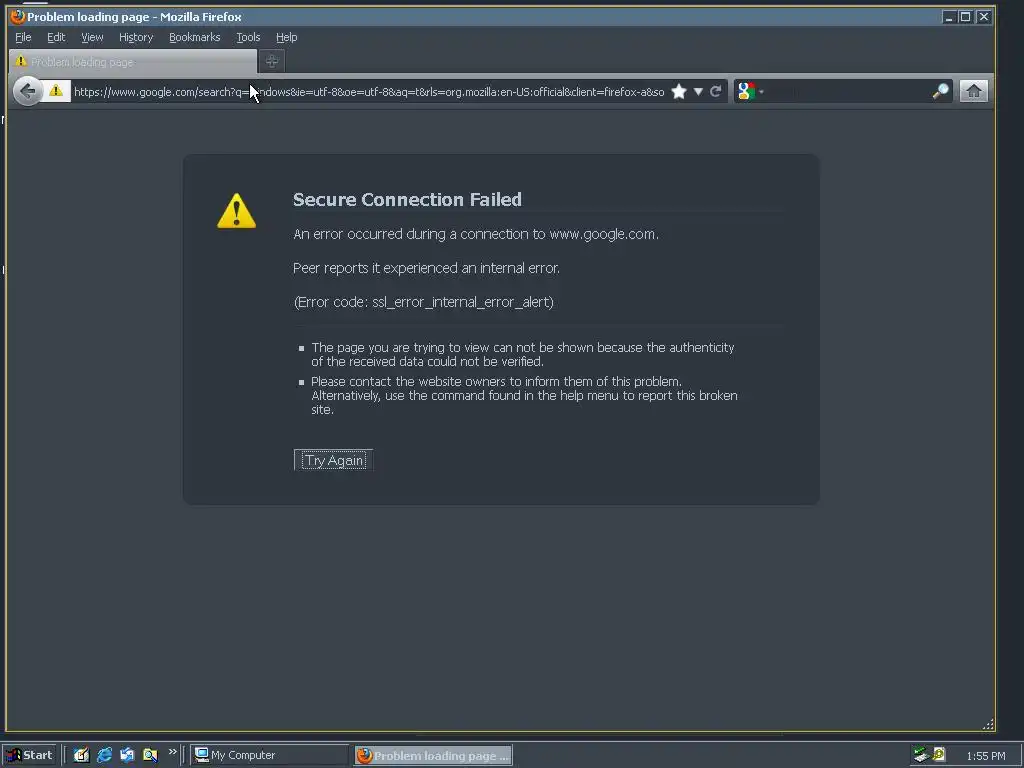Click the site identity warning icon
This screenshot has width=1024, height=768.
[56, 91]
